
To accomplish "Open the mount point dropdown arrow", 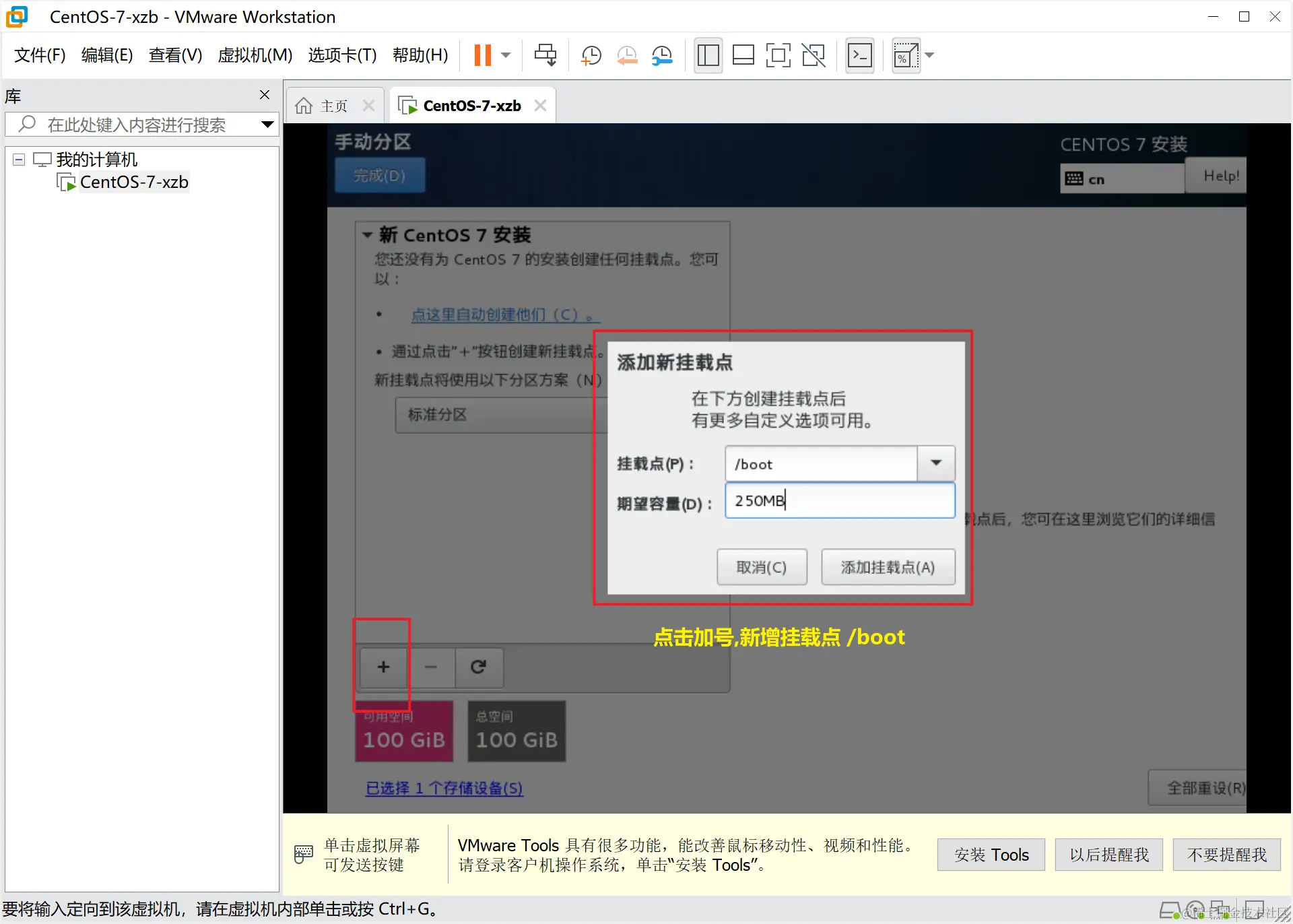I will [936, 464].
